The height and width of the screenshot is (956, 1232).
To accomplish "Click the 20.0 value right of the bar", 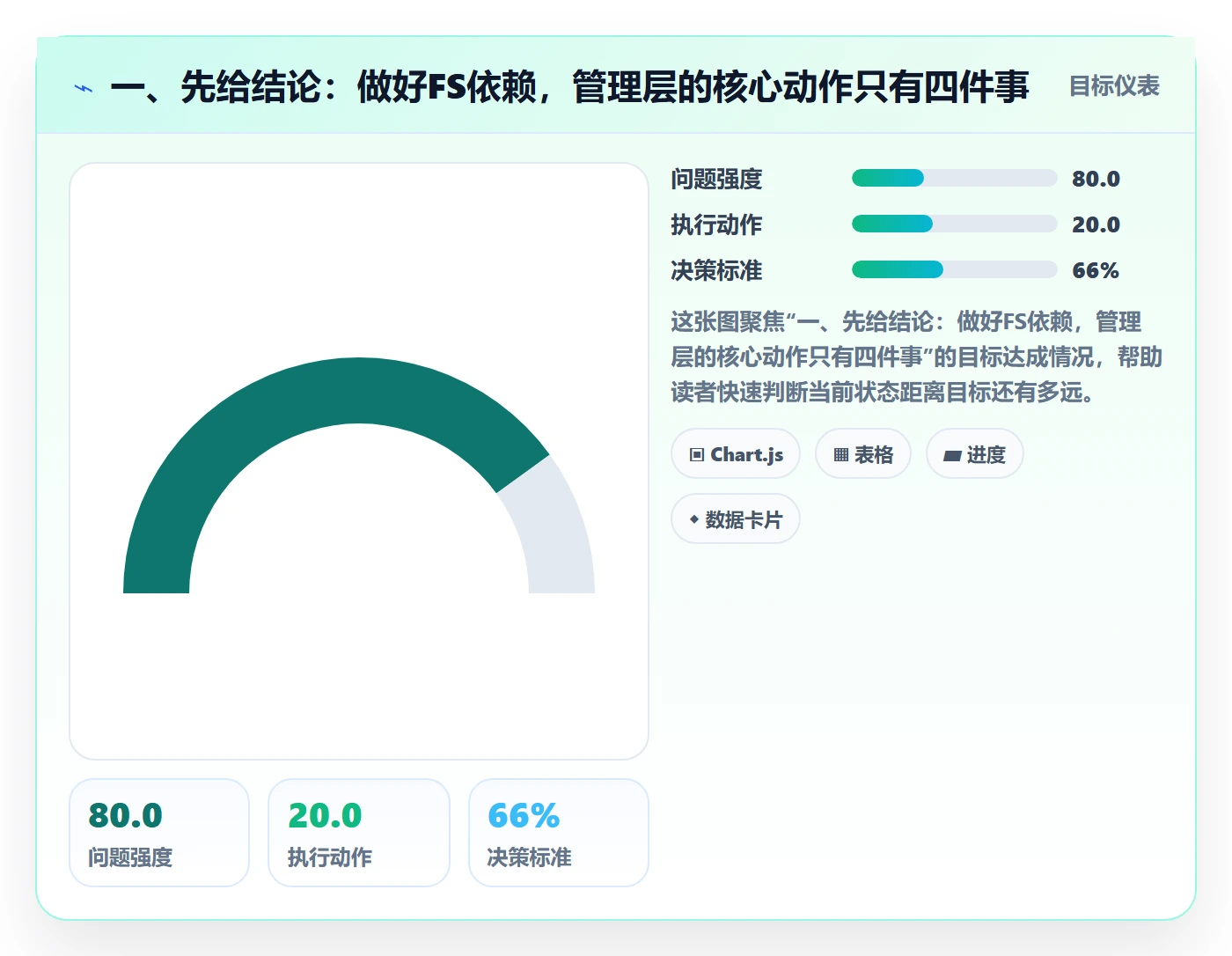I will tap(1096, 224).
